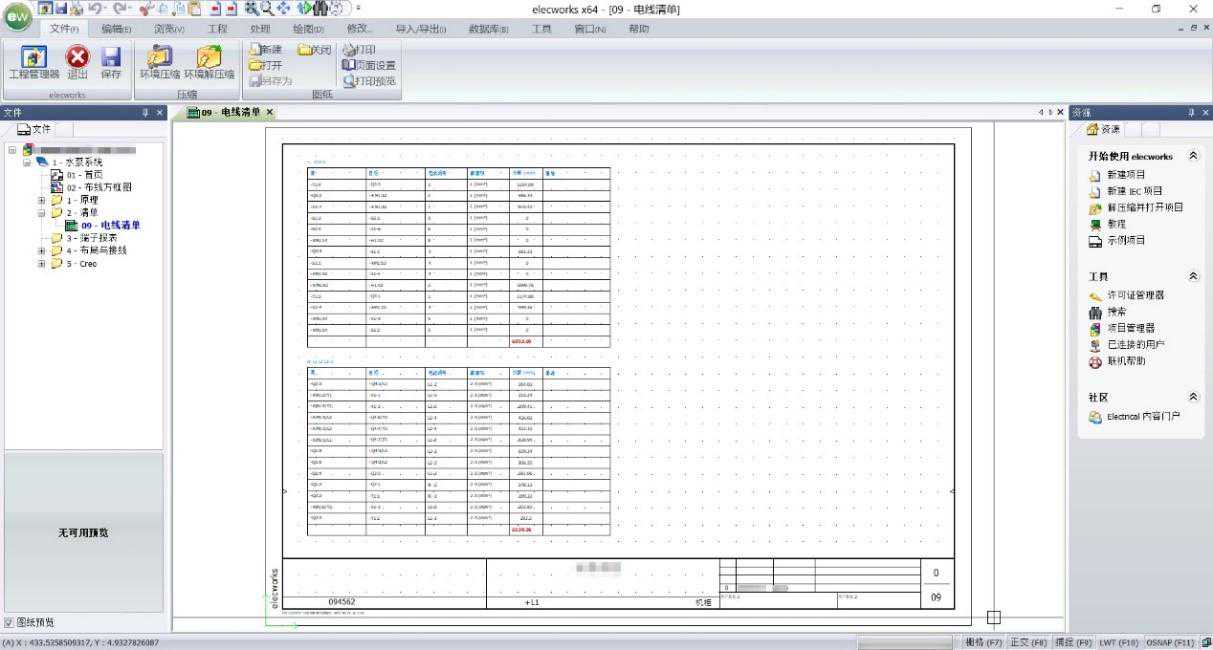The height and width of the screenshot is (650, 1213).
Task: Expand the '1 - 原理' folder
Action: 42,200
